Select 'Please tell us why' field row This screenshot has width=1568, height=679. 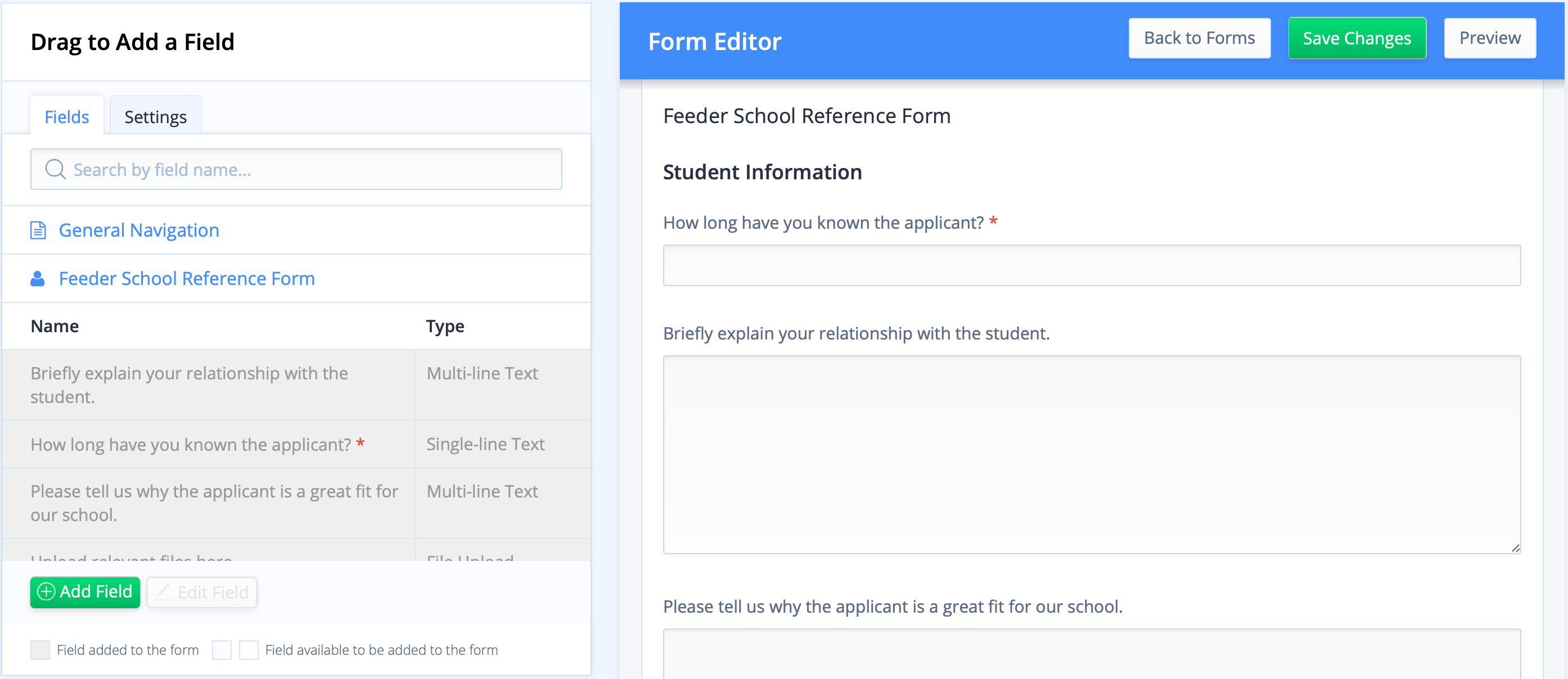(296, 503)
